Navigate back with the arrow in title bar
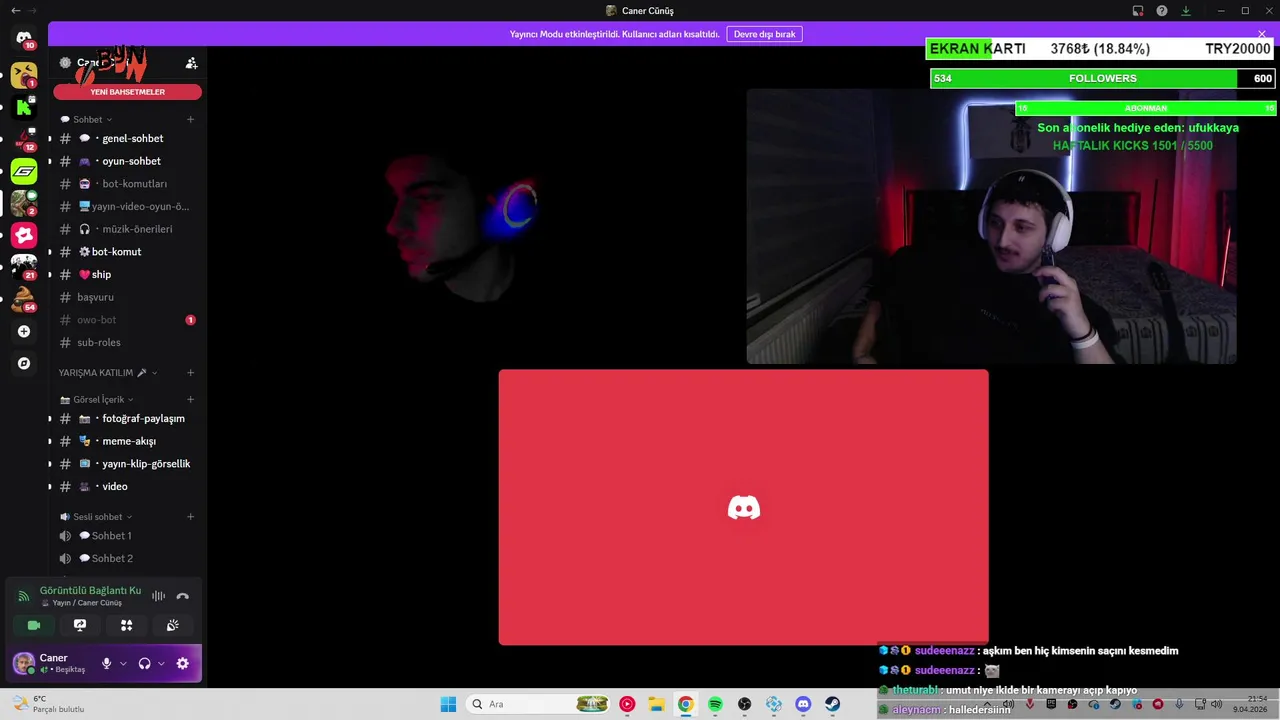 (x=15, y=11)
